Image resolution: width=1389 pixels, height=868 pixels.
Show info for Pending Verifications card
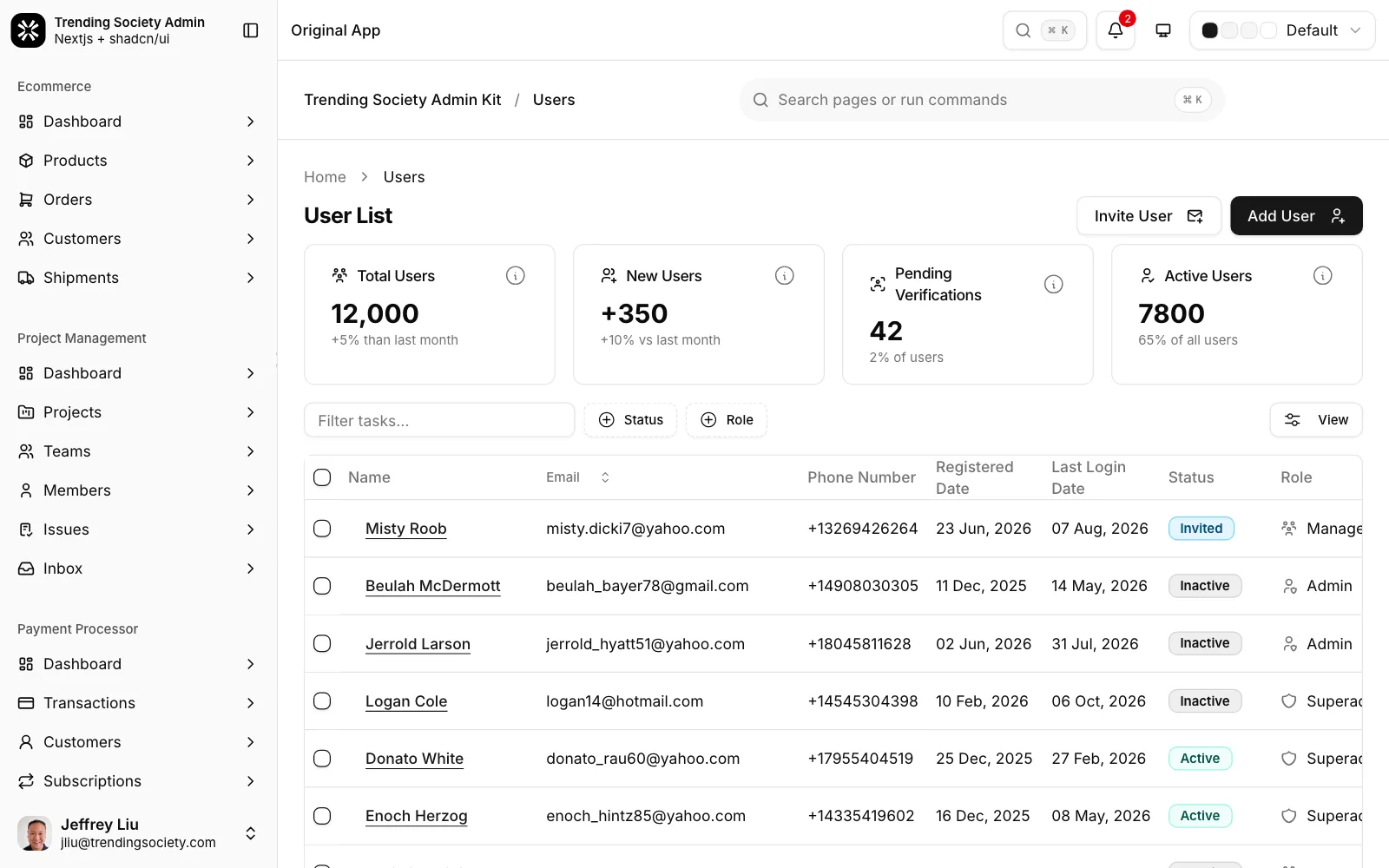click(1054, 285)
